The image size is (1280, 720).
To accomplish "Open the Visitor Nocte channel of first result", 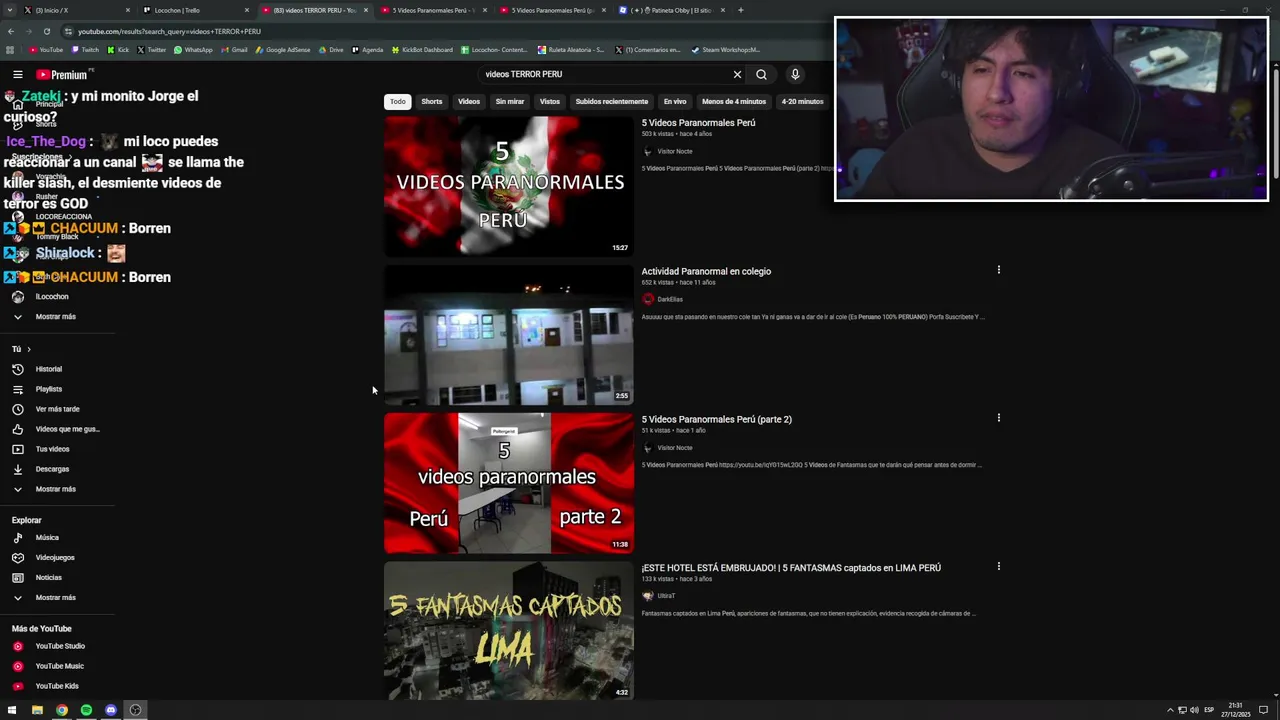I will coord(675,152).
